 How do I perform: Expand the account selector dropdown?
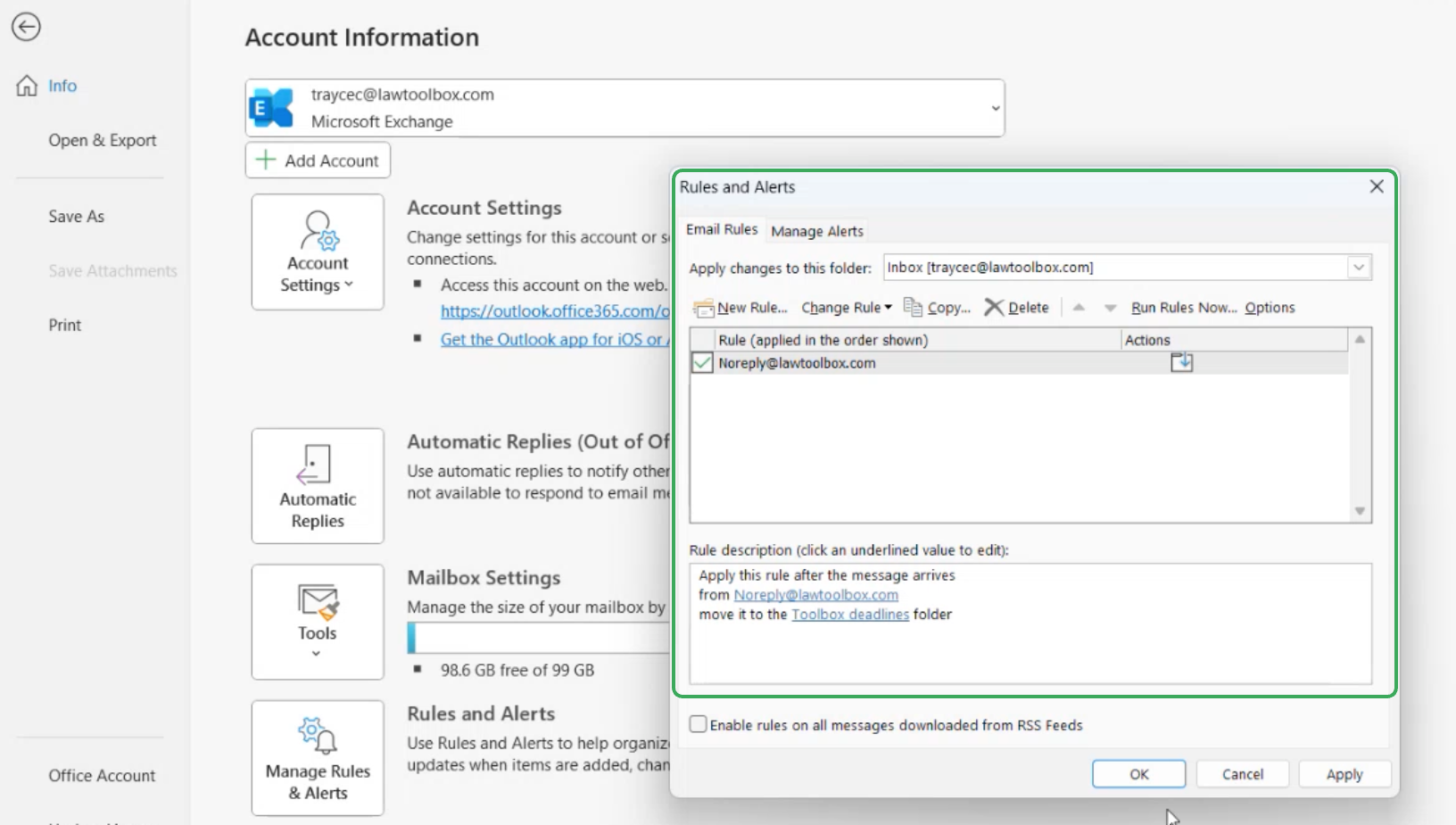coord(995,108)
